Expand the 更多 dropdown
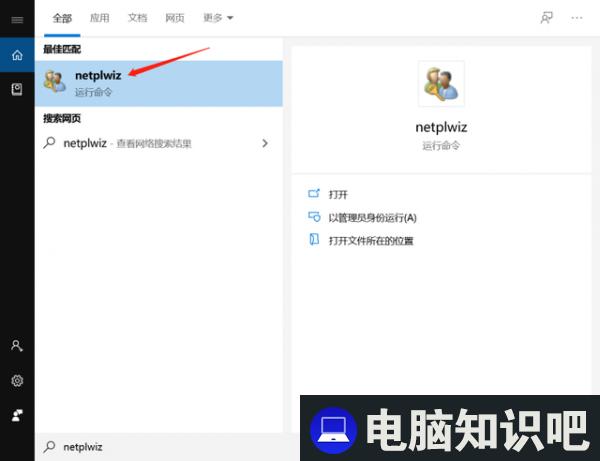The height and width of the screenshot is (461, 600). [218, 18]
